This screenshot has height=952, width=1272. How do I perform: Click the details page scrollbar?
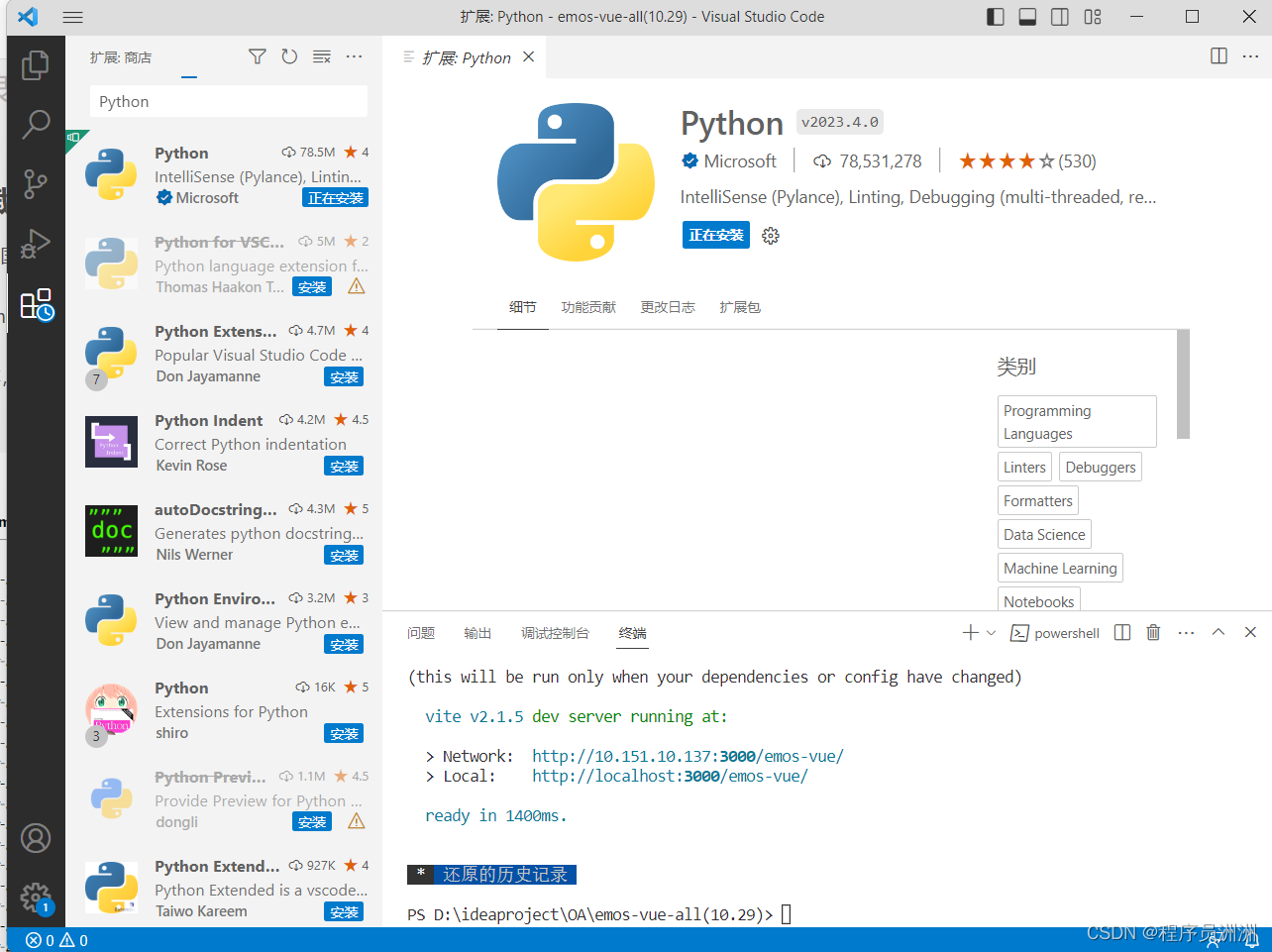point(1183,384)
